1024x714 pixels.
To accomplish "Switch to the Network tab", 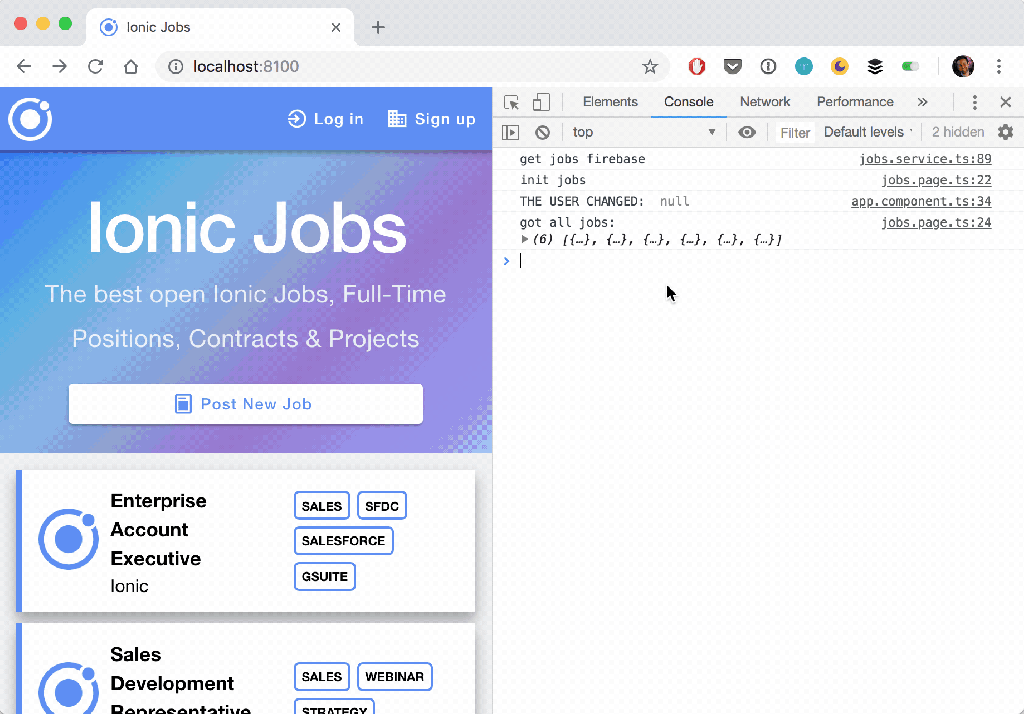I will [x=765, y=102].
